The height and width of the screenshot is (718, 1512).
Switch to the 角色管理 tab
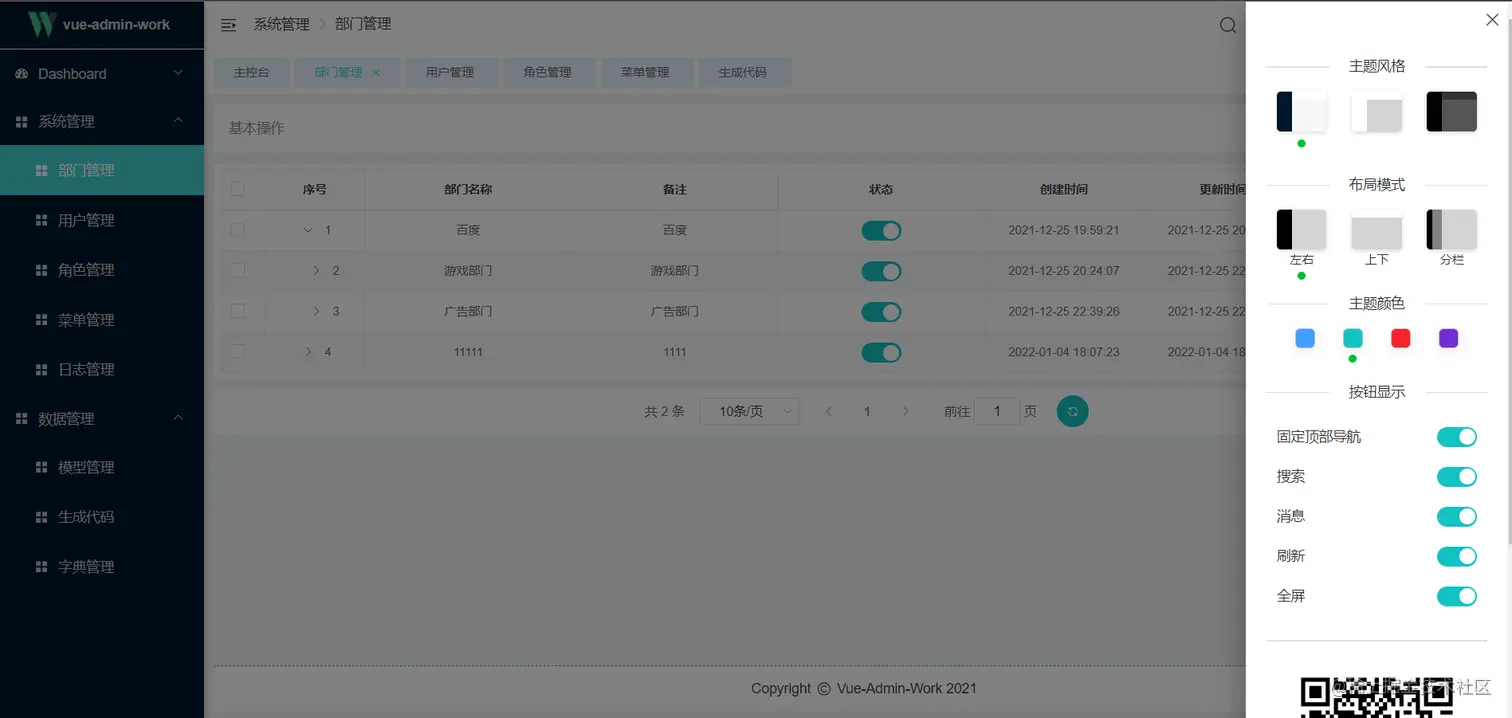pyautogui.click(x=548, y=72)
